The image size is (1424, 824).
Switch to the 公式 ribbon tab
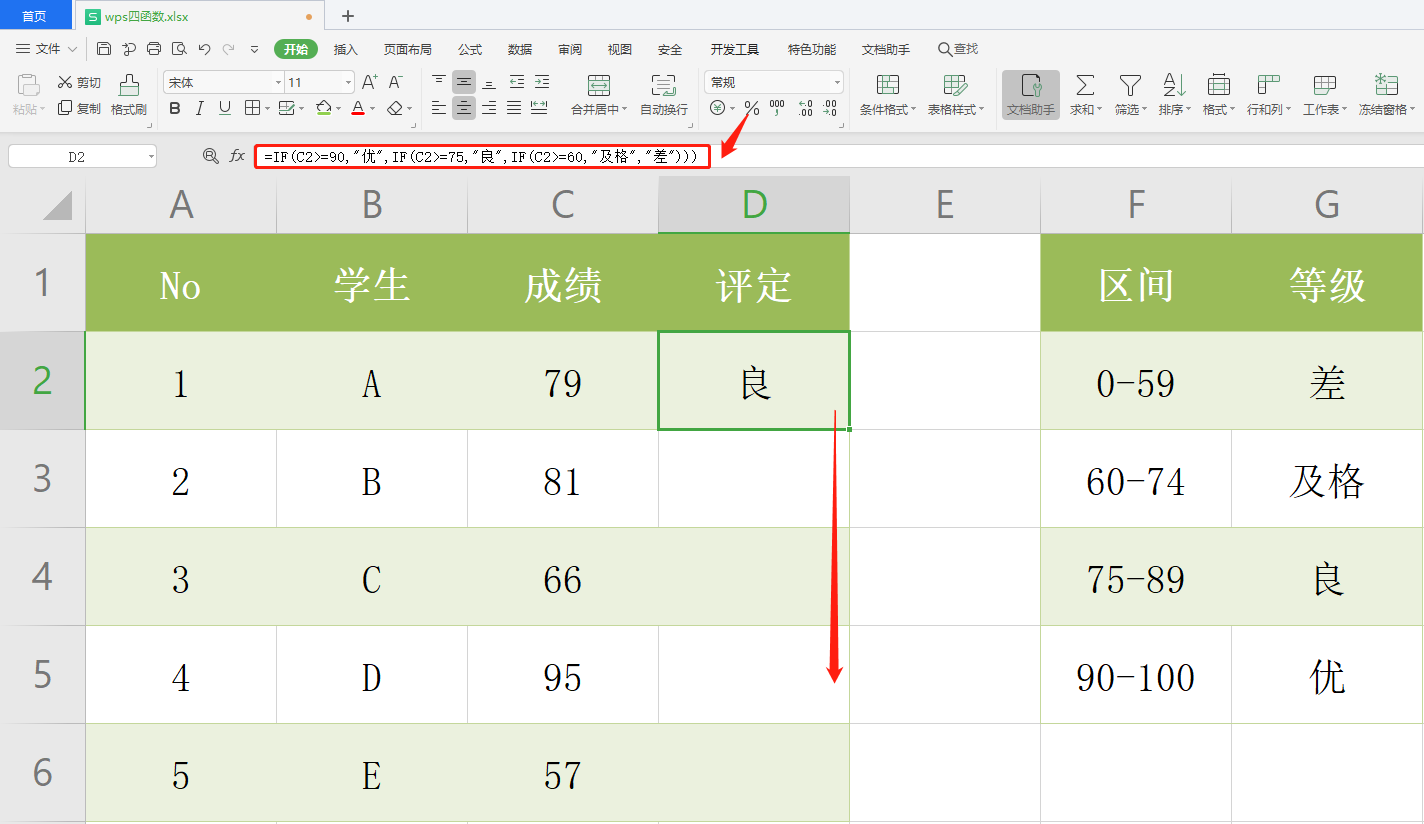tap(470, 49)
